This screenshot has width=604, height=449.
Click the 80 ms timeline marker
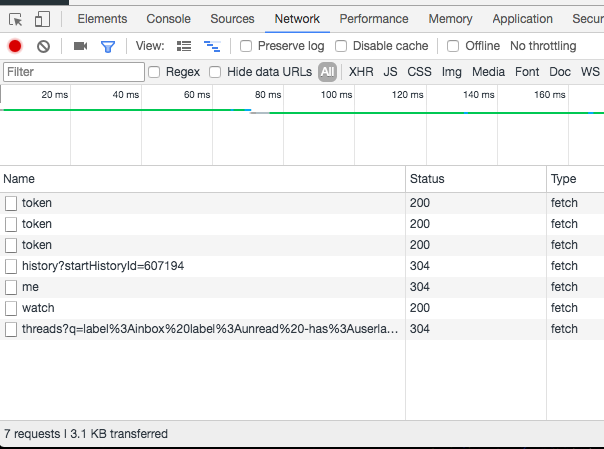coord(268,95)
